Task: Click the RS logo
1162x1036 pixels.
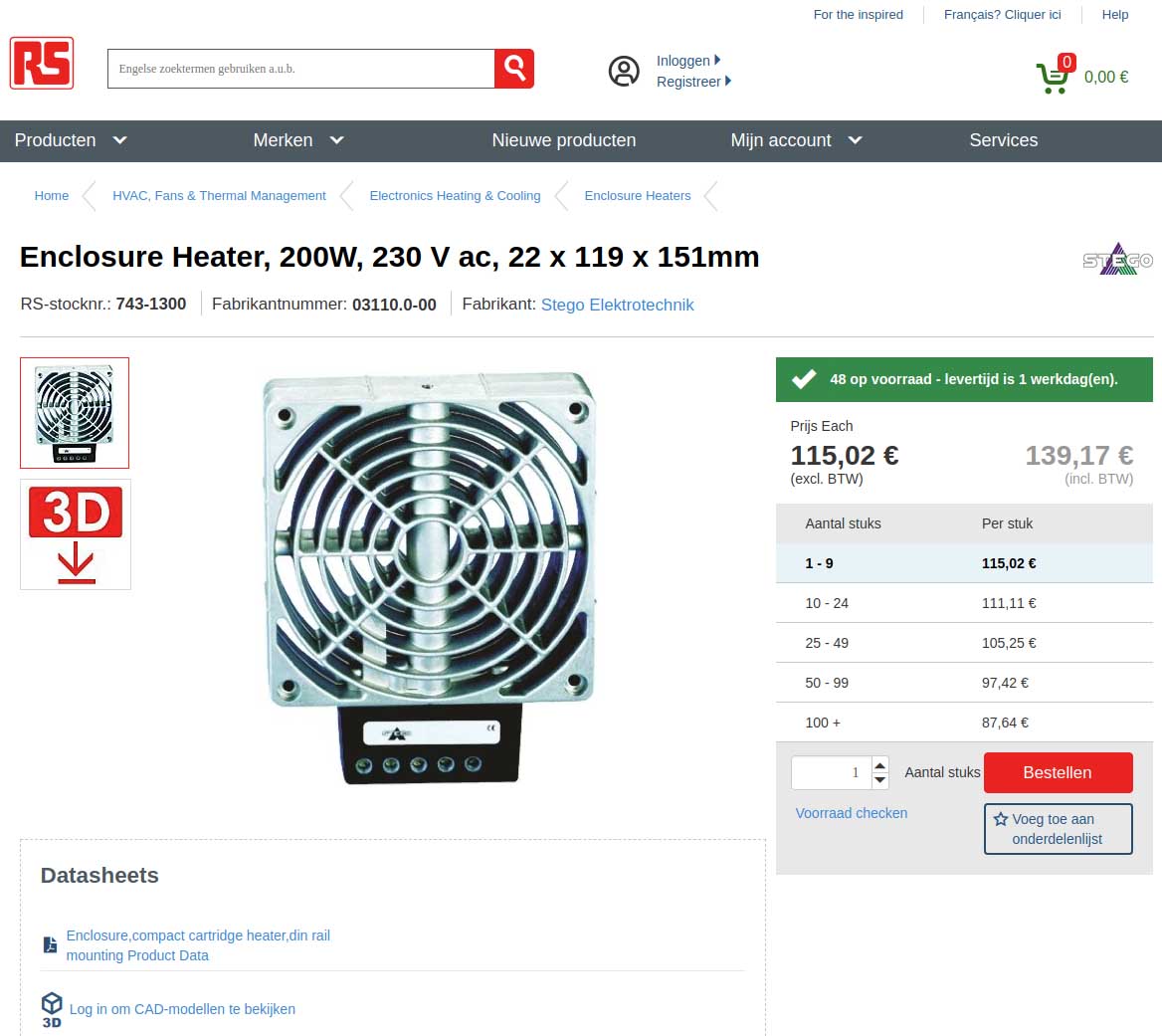Action: (42, 63)
